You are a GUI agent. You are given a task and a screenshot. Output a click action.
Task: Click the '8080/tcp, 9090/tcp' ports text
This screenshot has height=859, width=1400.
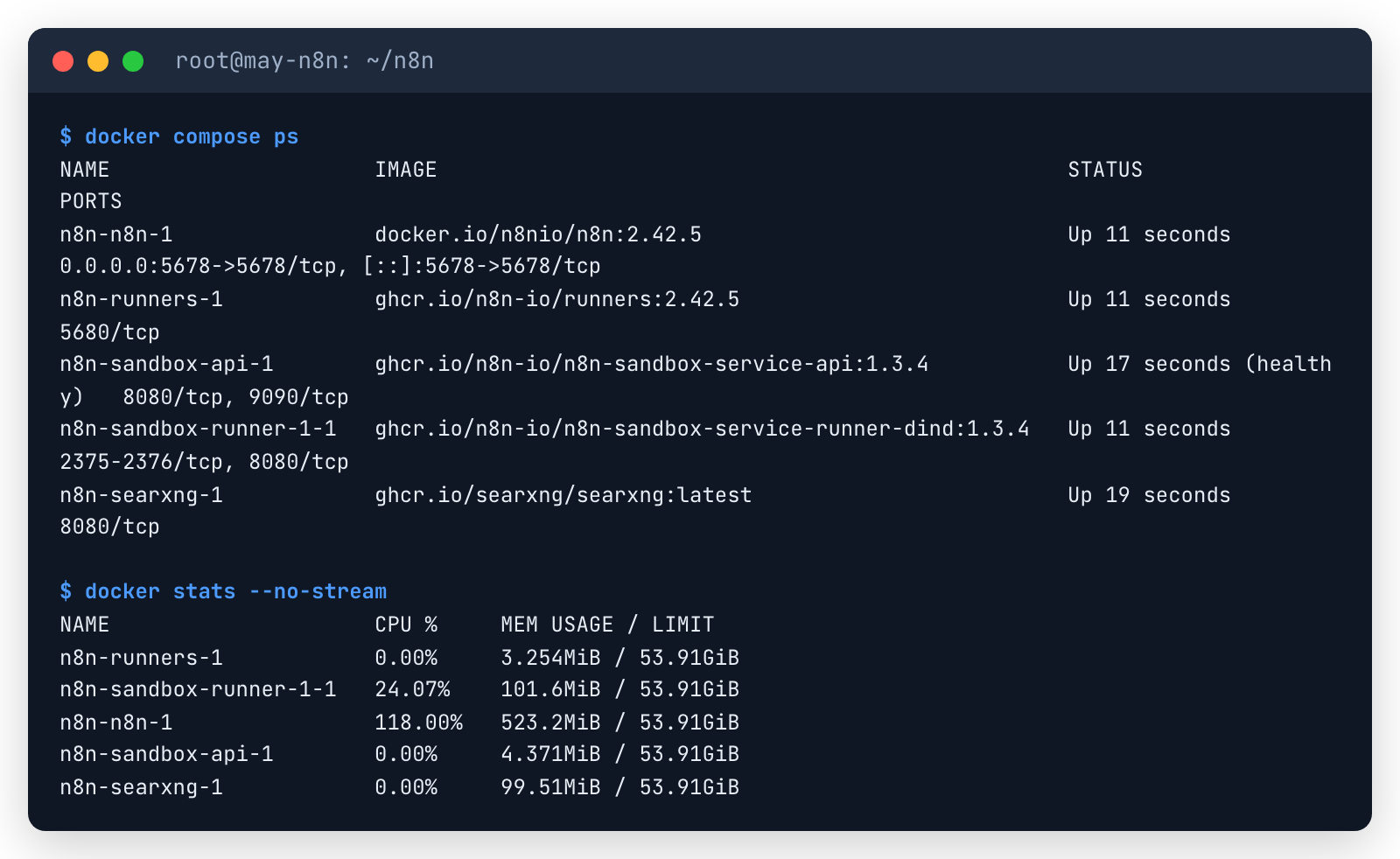pos(236,397)
